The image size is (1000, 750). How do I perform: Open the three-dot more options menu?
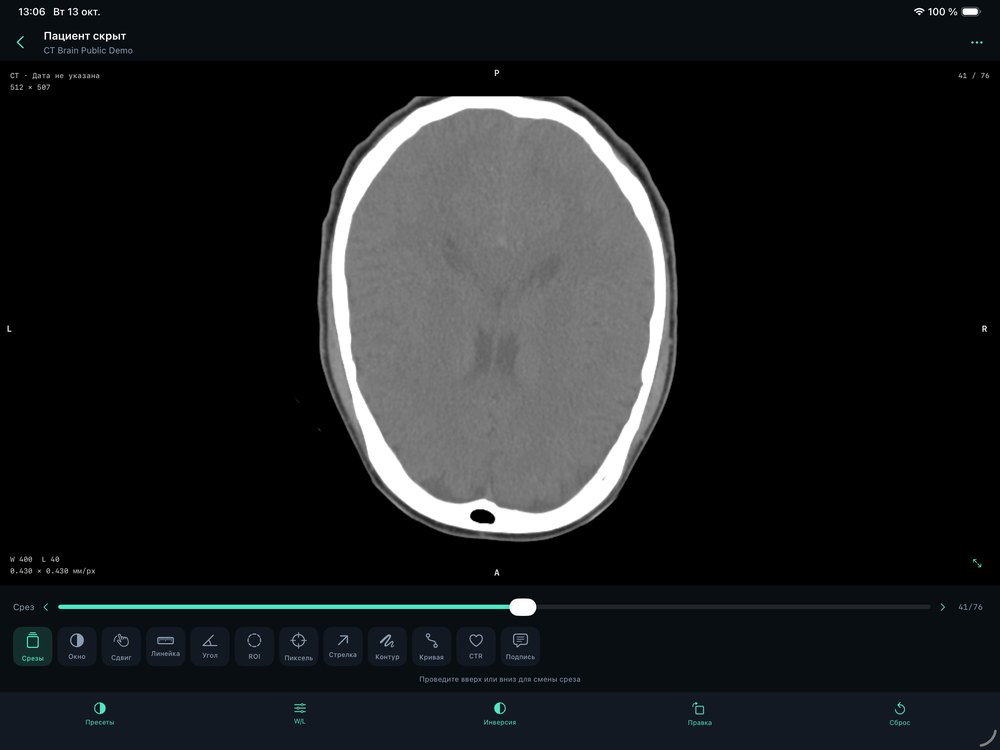[x=976, y=43]
